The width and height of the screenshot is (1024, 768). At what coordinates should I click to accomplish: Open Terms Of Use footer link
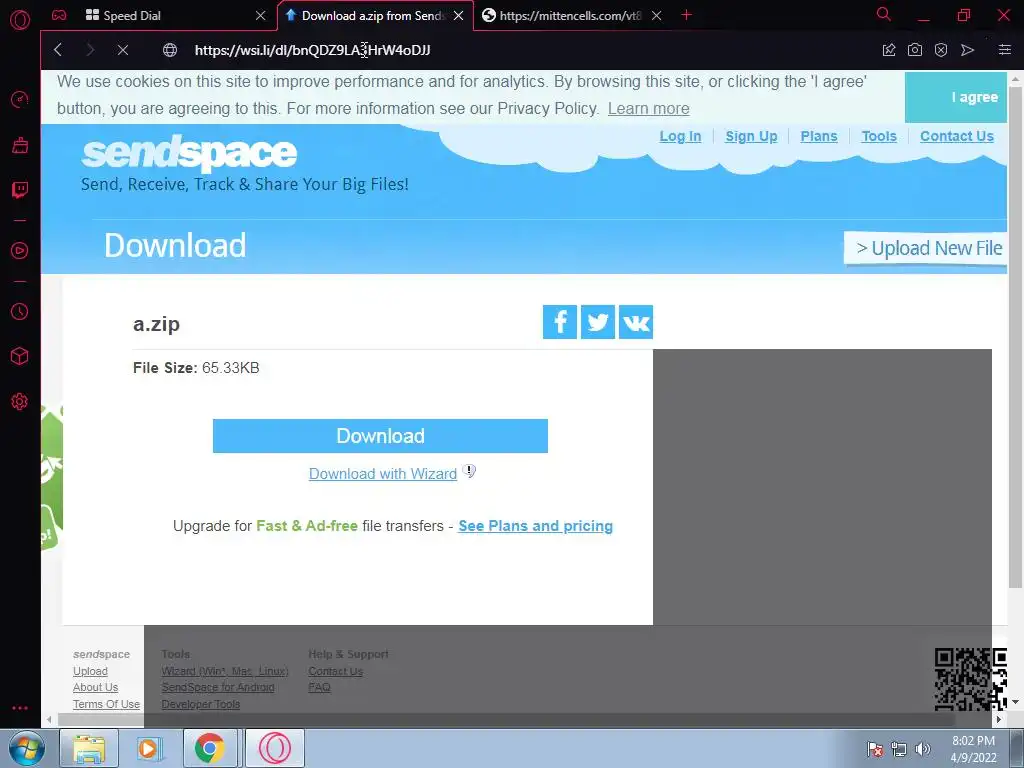(106, 705)
